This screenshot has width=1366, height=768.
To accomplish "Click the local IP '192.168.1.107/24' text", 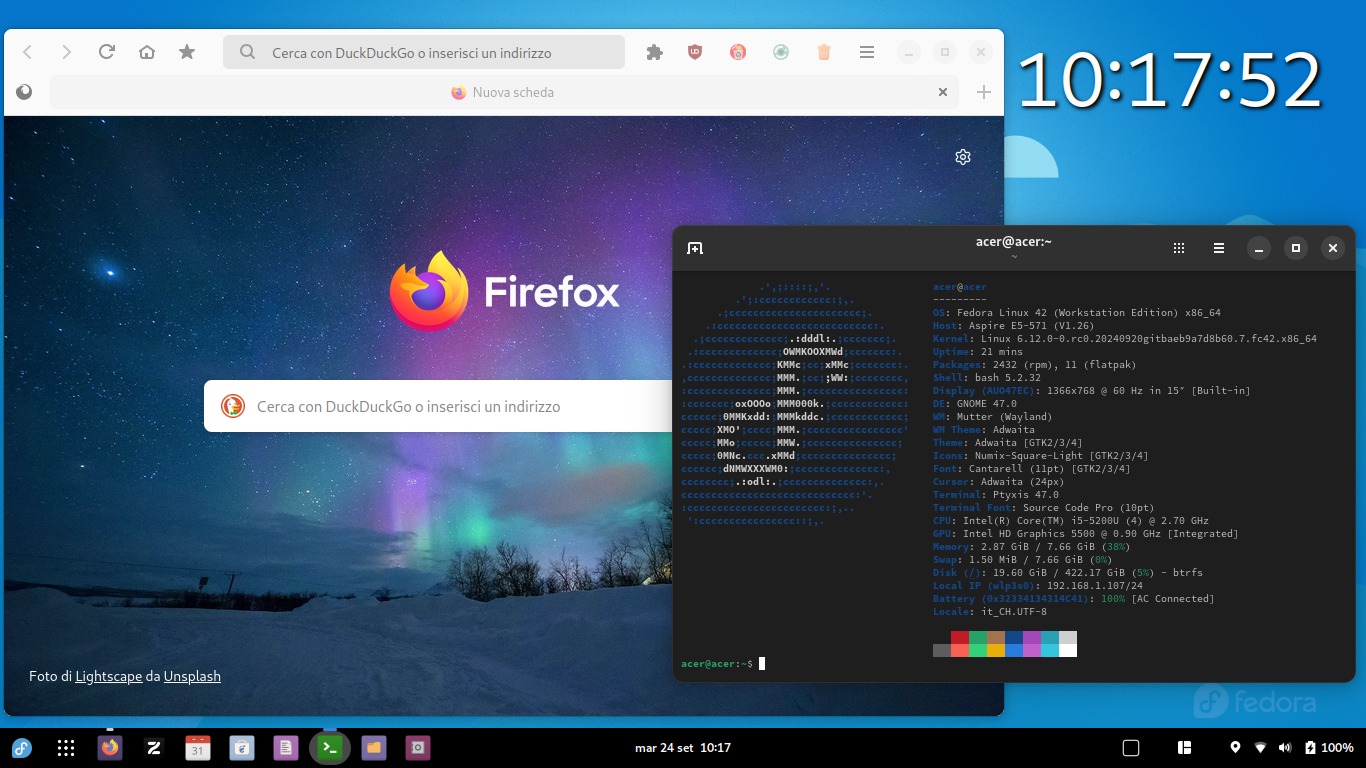I will tap(1095, 586).
